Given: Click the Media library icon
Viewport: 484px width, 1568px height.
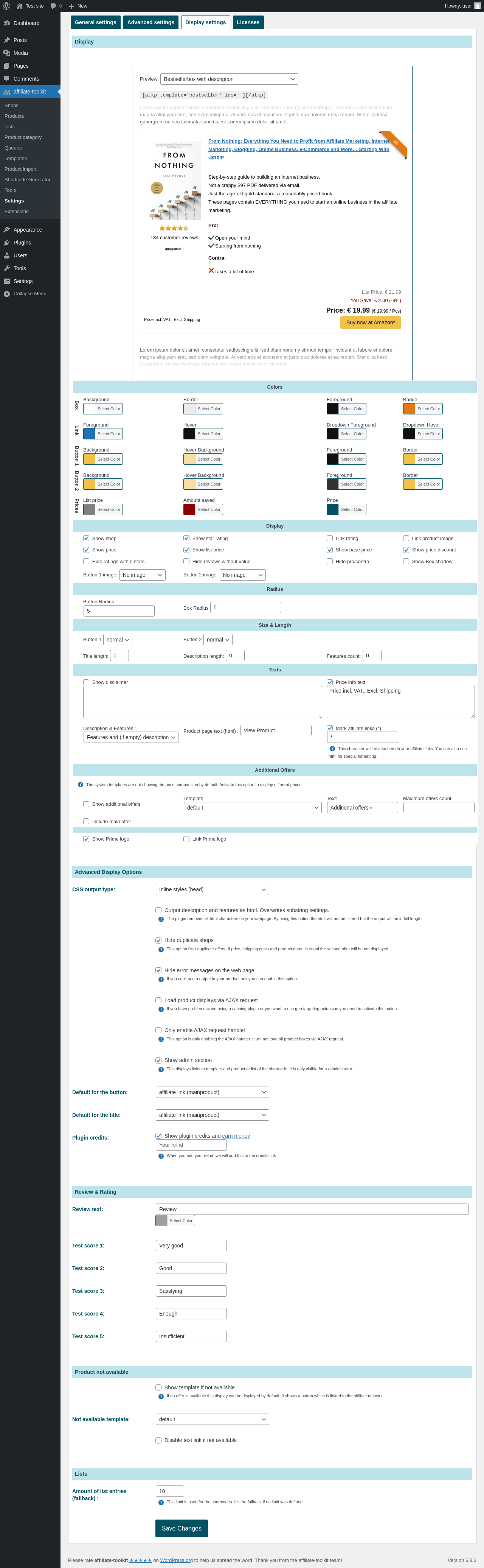Looking at the screenshot, I should [x=7, y=53].
